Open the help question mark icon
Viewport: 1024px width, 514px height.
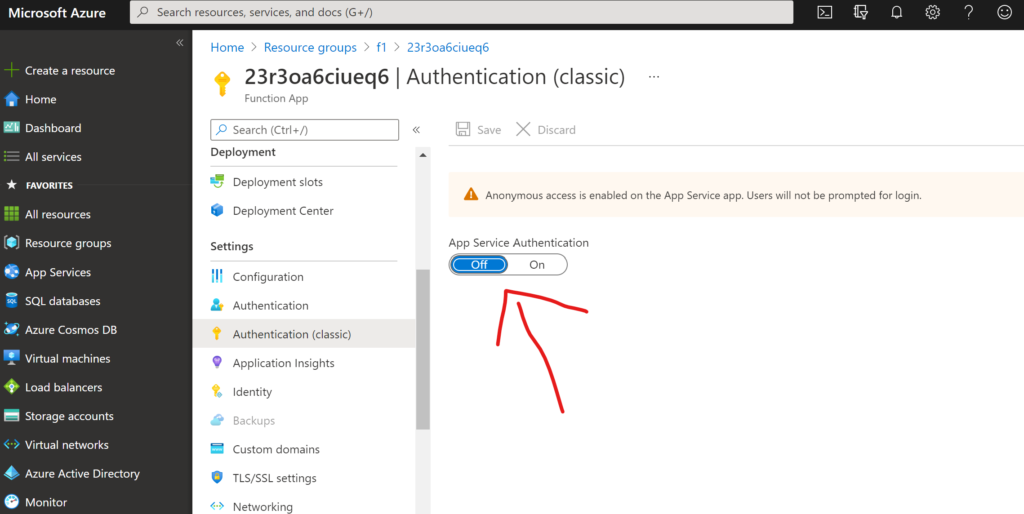[968, 12]
